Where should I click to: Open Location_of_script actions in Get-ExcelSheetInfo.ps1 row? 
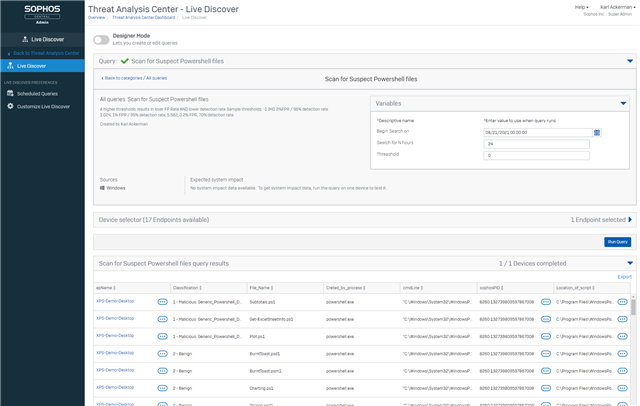pos(622,319)
